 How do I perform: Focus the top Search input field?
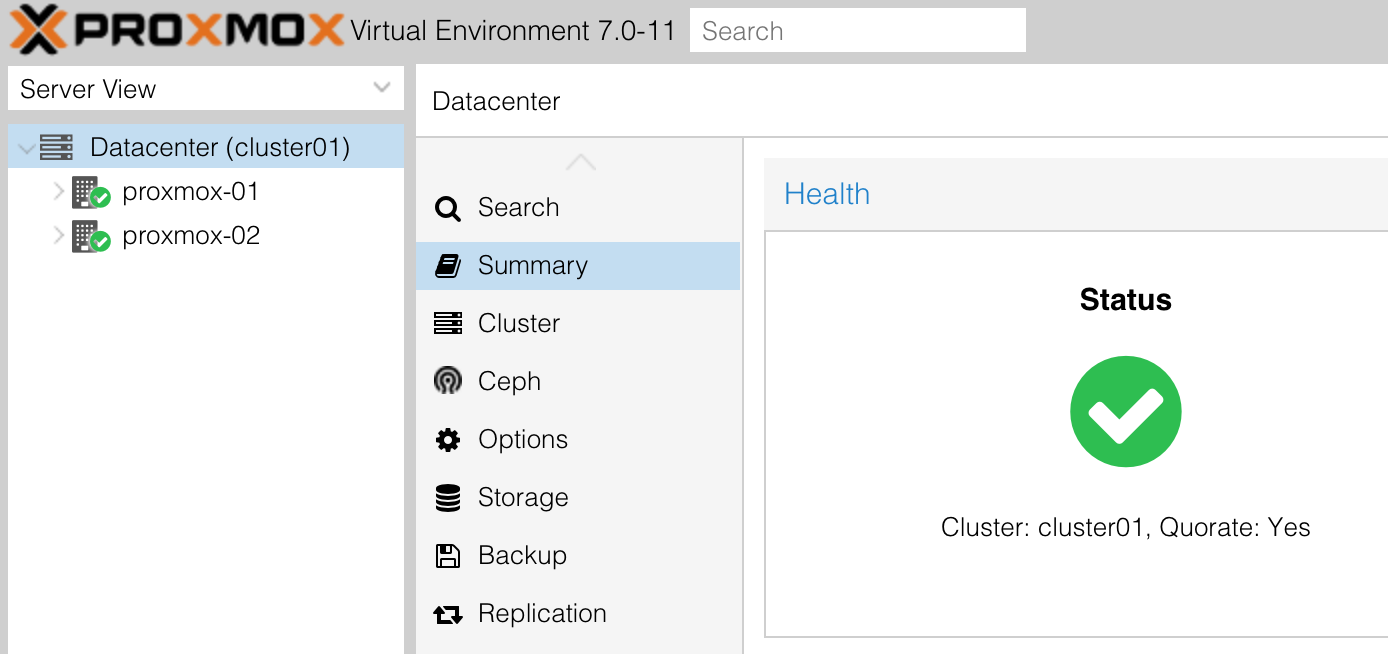[857, 31]
